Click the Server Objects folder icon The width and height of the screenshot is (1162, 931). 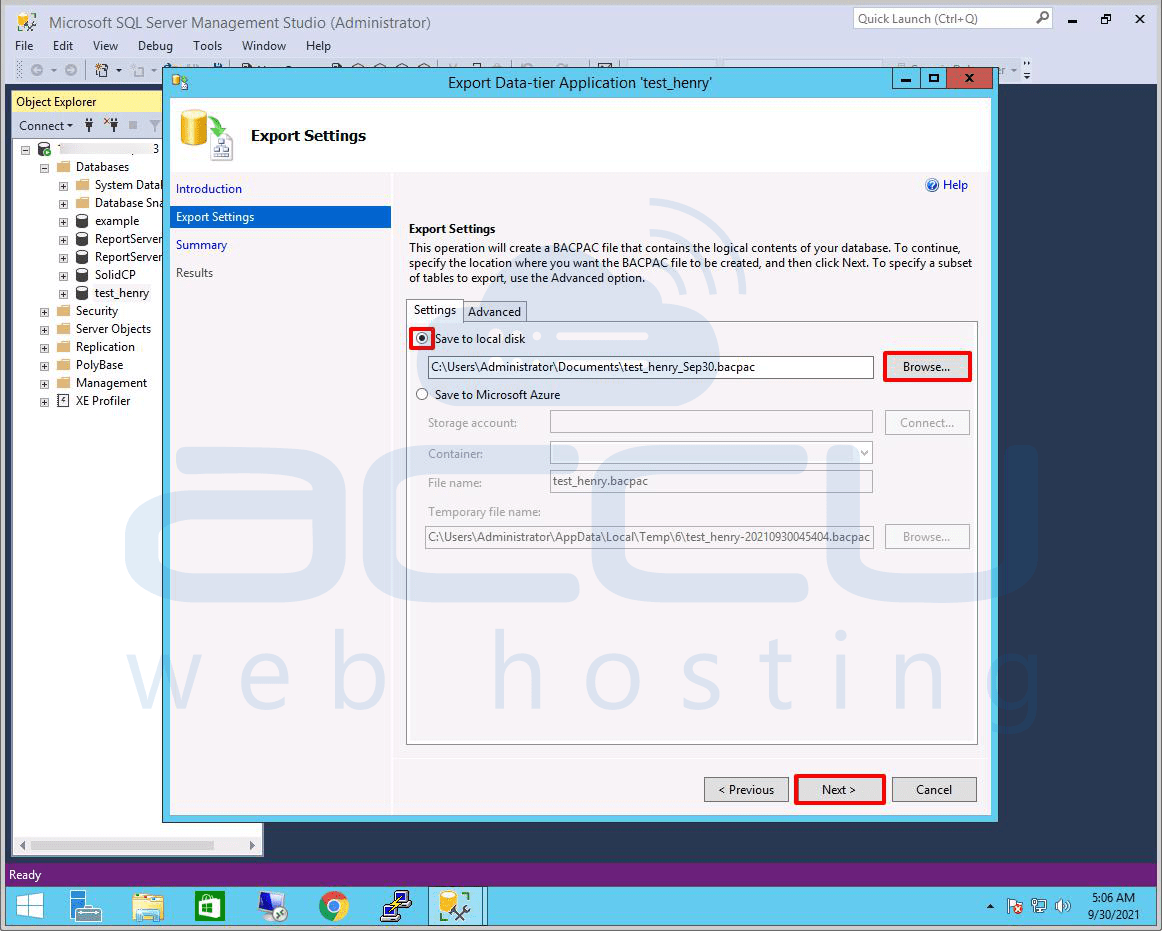coord(64,328)
